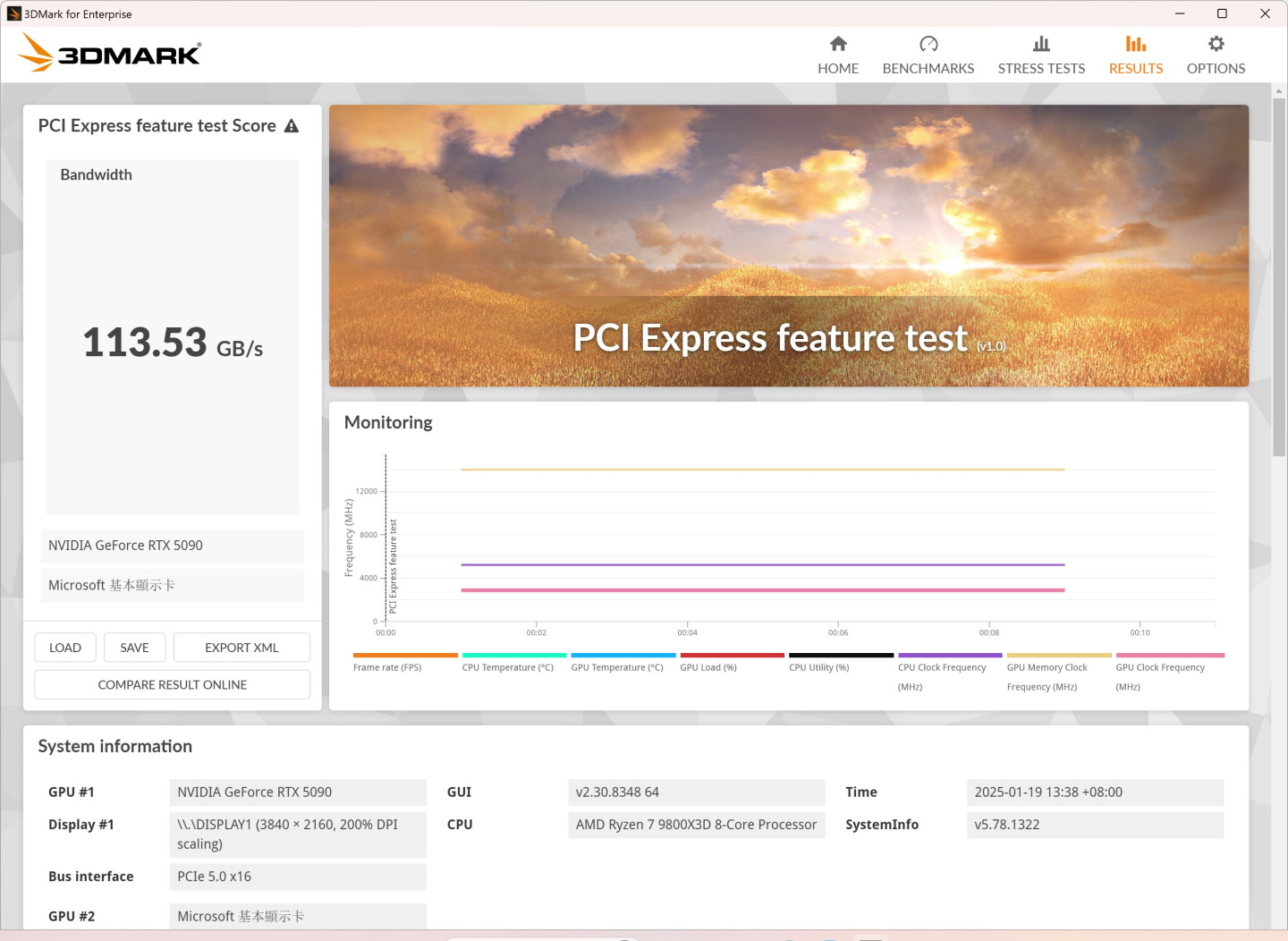1288x941 pixels.
Task: Switch to the OPTIONS tab label
Action: pos(1216,69)
